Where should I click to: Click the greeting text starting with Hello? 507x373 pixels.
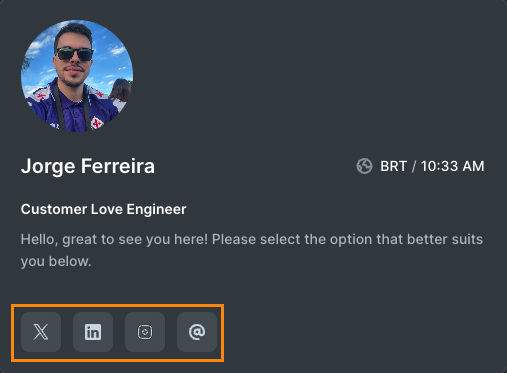252,250
